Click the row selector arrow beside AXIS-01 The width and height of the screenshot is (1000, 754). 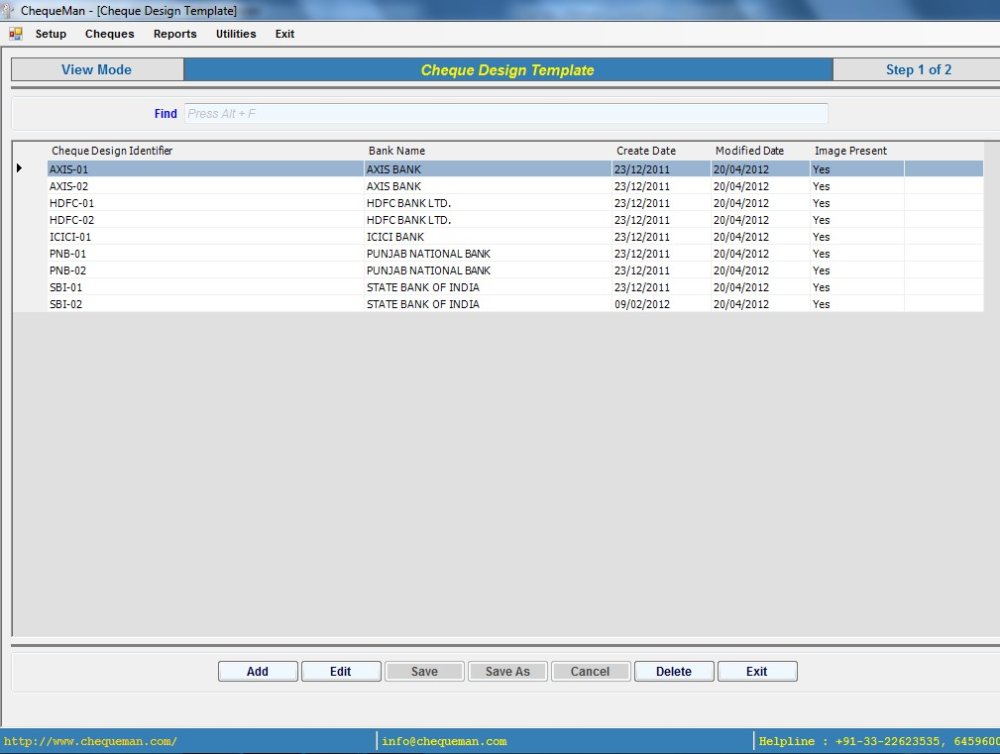tap(19, 168)
